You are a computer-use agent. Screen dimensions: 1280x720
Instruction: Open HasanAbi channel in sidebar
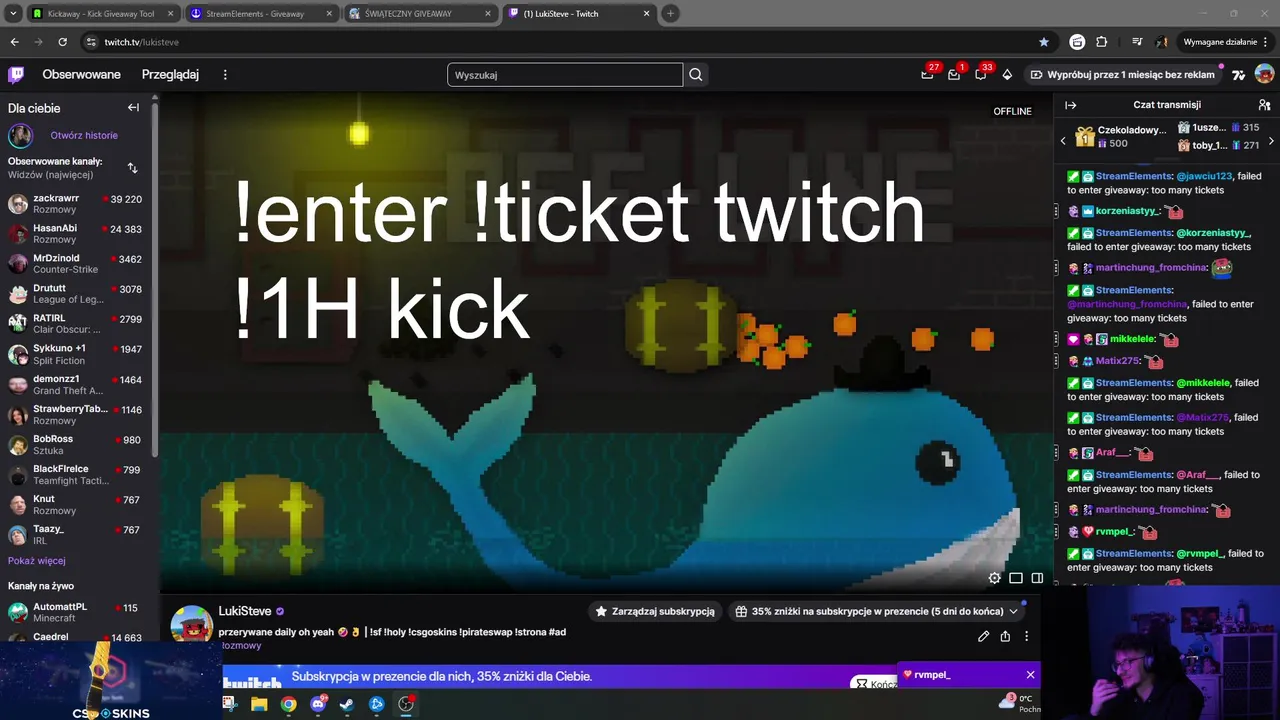(75, 234)
